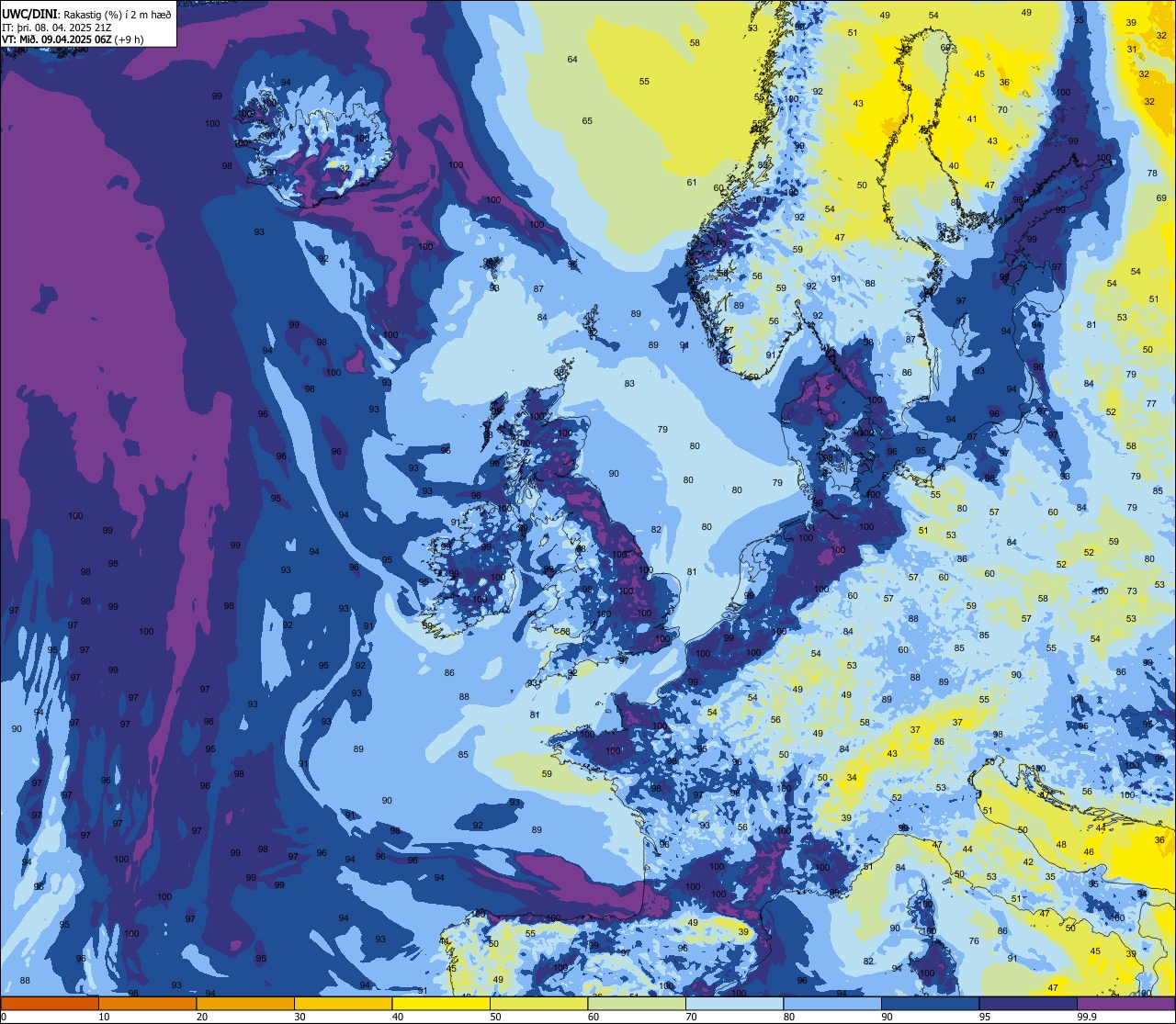Click the legend scale label 99.9
1176x1024 pixels.
1087,1017
